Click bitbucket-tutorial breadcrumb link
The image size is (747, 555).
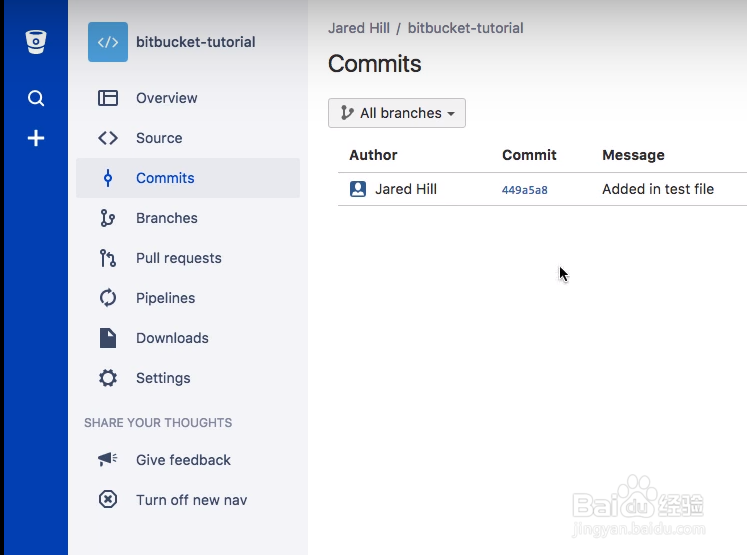click(465, 28)
